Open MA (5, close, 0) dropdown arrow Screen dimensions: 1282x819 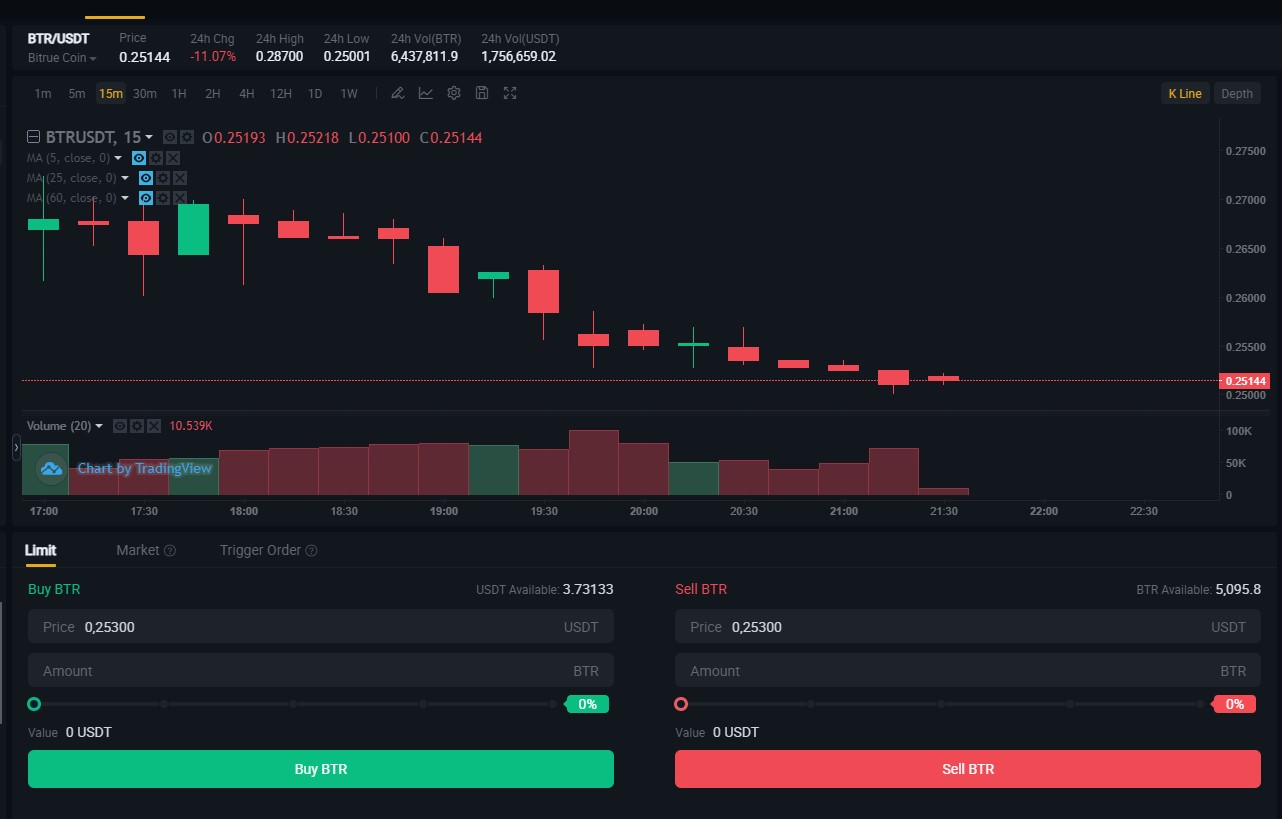[x=118, y=158]
